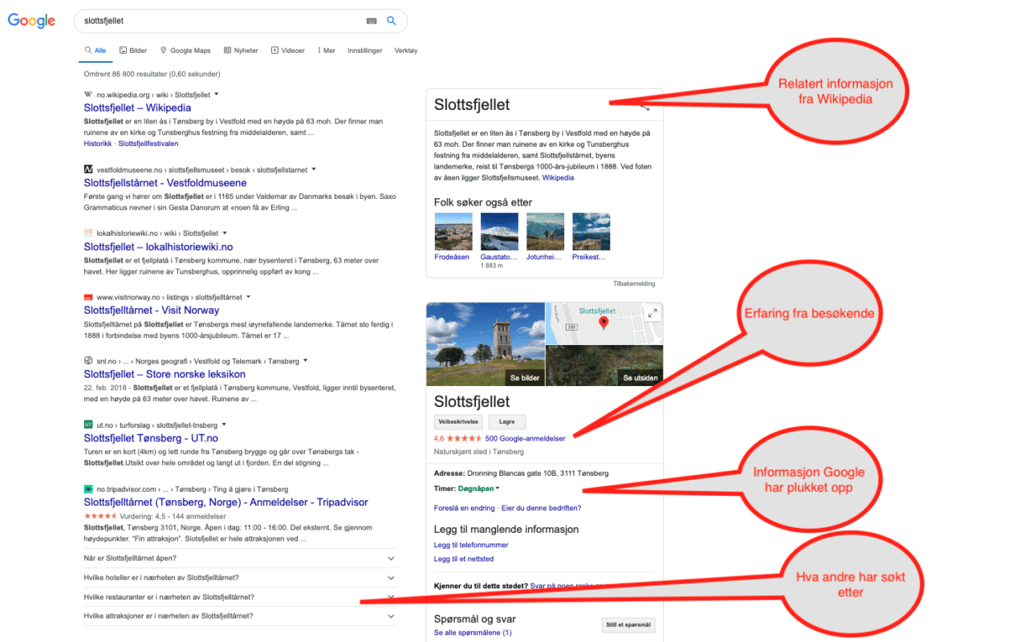
Task: Open '500 Google-anmeldelser' reviews link
Action: (x=525, y=438)
